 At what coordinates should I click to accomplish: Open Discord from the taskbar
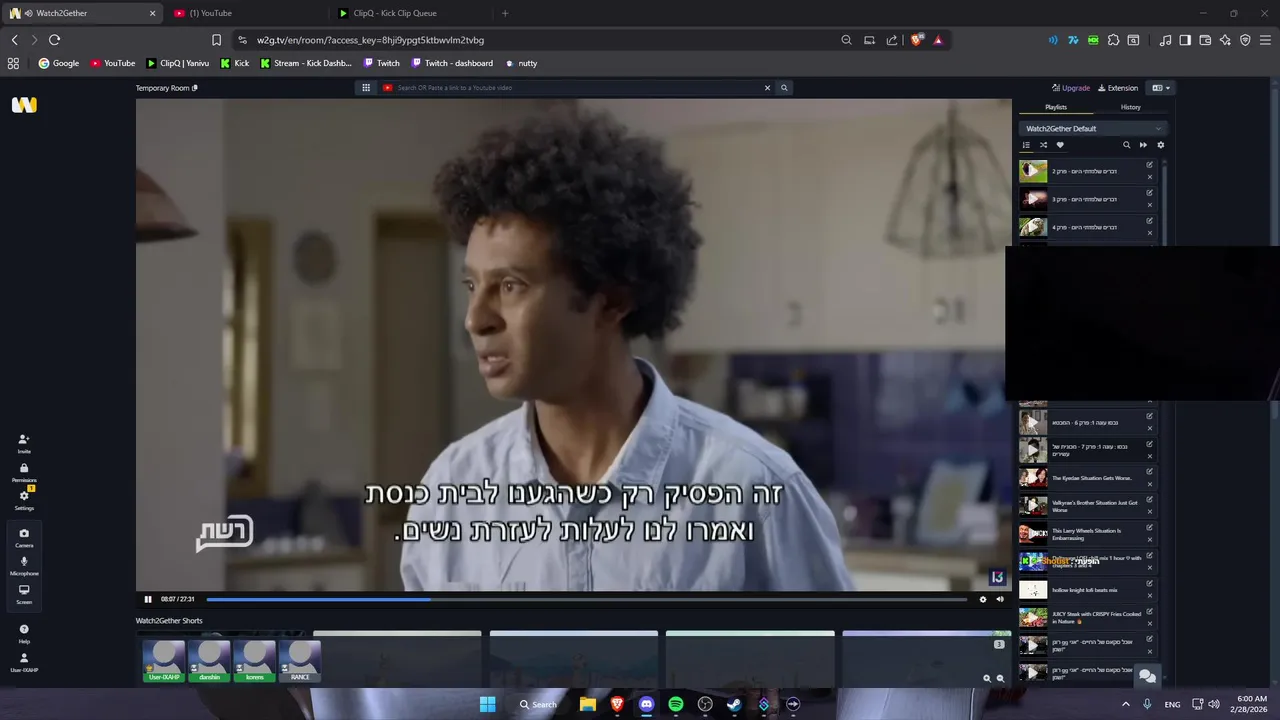point(646,704)
